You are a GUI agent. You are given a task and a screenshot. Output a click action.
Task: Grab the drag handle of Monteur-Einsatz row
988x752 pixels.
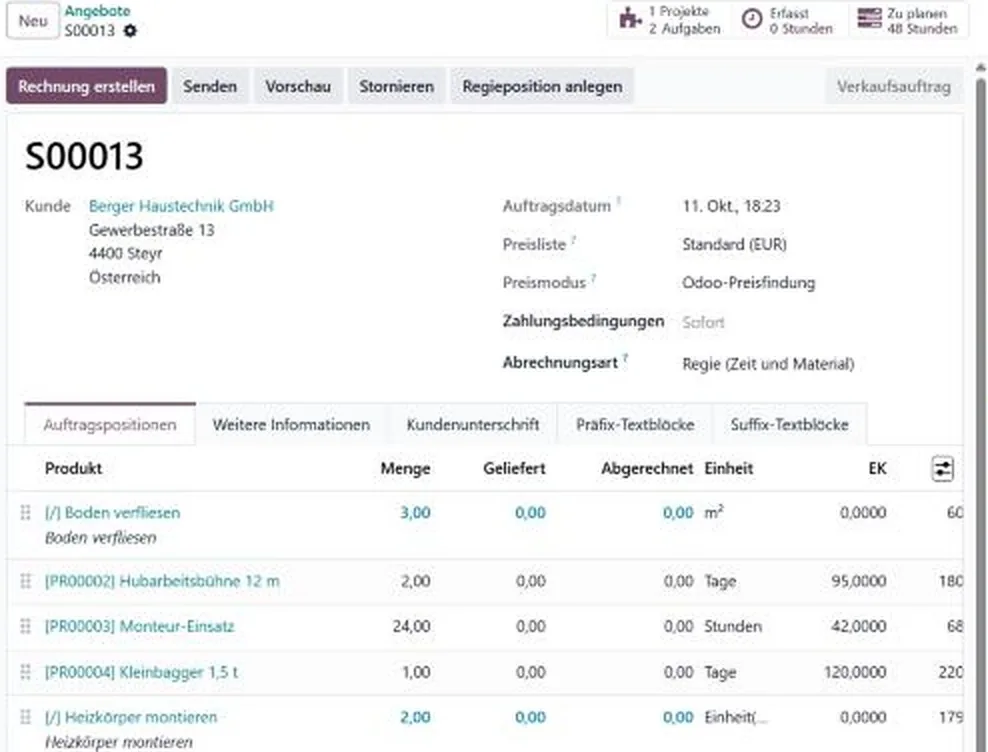click(x=25, y=626)
